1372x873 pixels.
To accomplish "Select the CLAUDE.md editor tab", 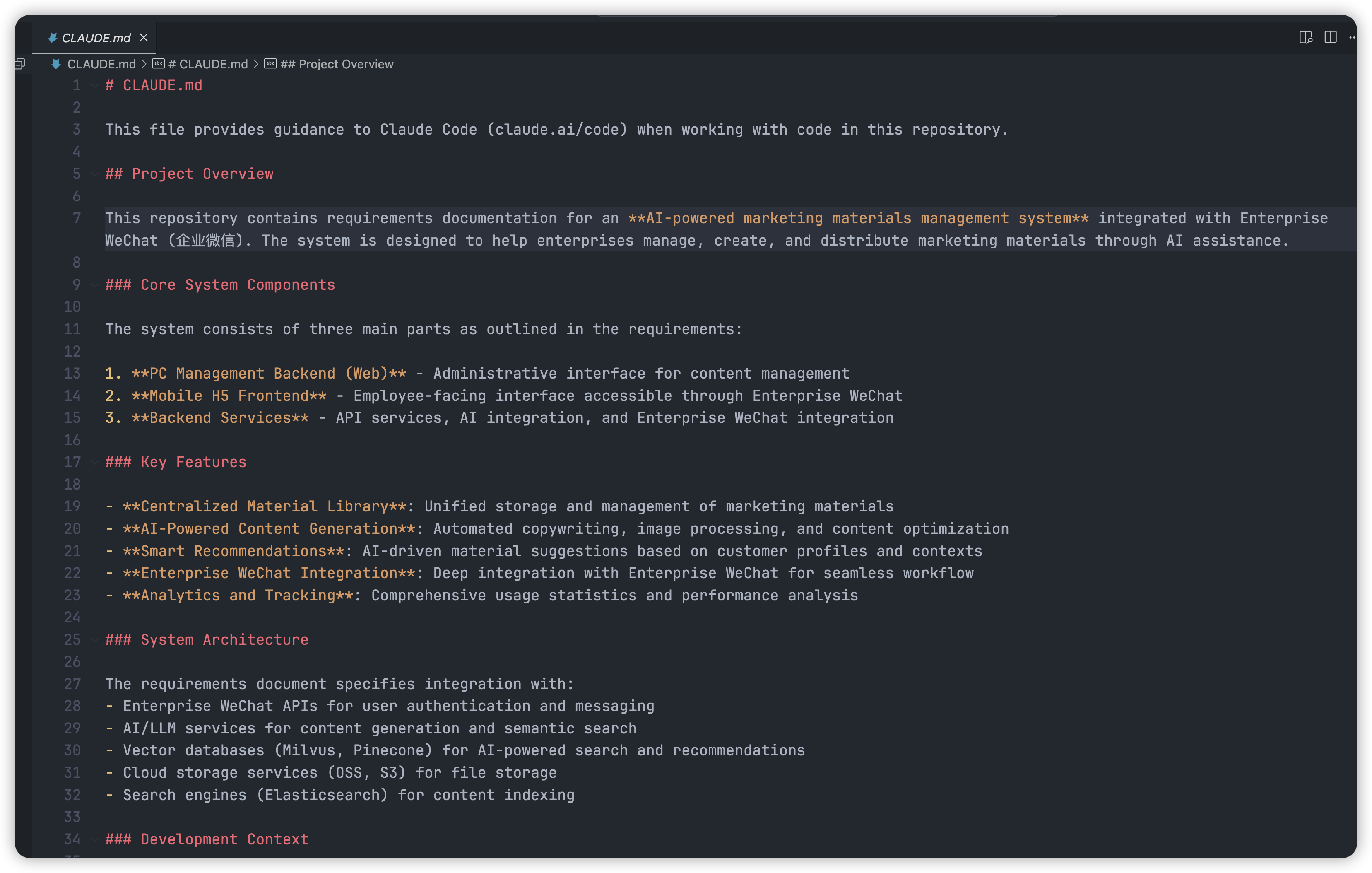I will (96, 38).
